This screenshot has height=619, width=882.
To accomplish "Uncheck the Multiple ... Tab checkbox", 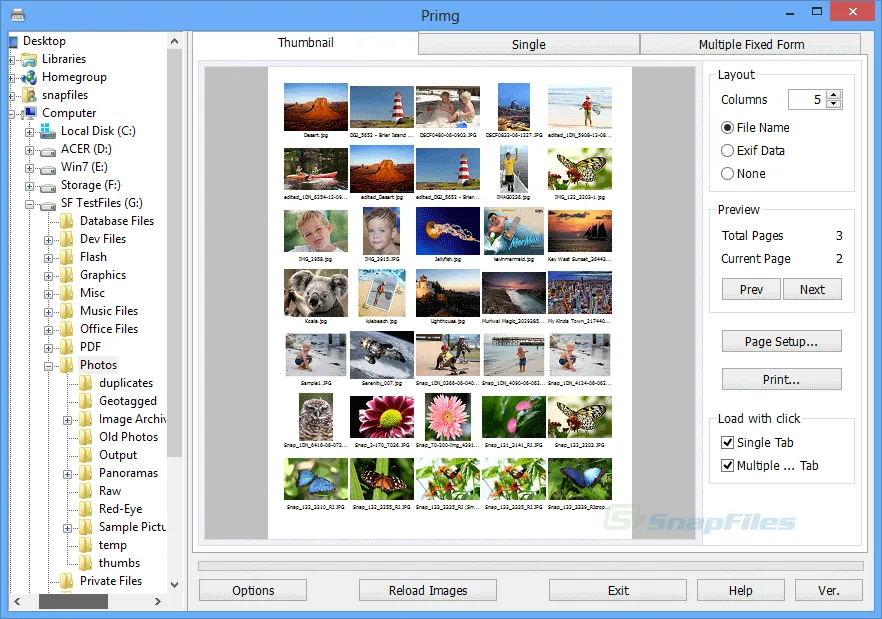I will [x=727, y=465].
